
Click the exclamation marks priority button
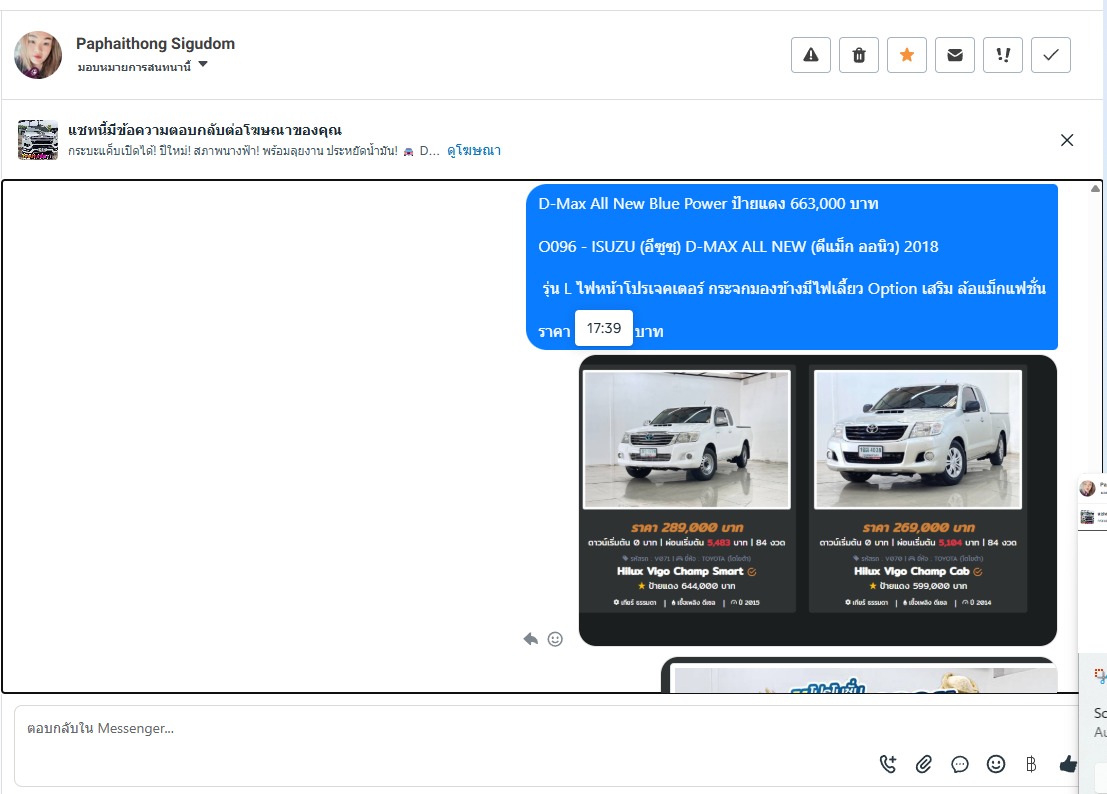(x=1003, y=55)
